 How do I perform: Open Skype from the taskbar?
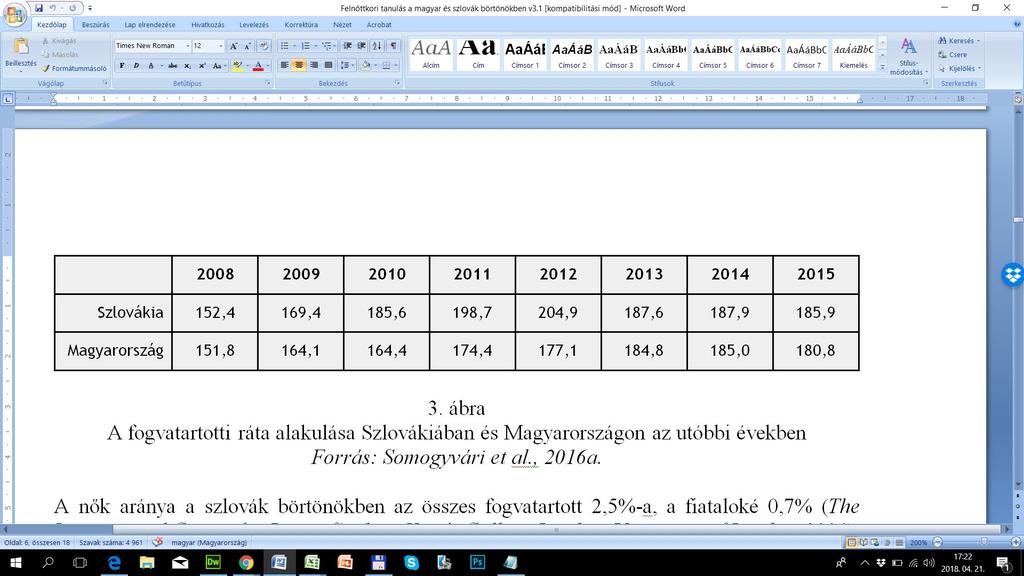coord(411,562)
